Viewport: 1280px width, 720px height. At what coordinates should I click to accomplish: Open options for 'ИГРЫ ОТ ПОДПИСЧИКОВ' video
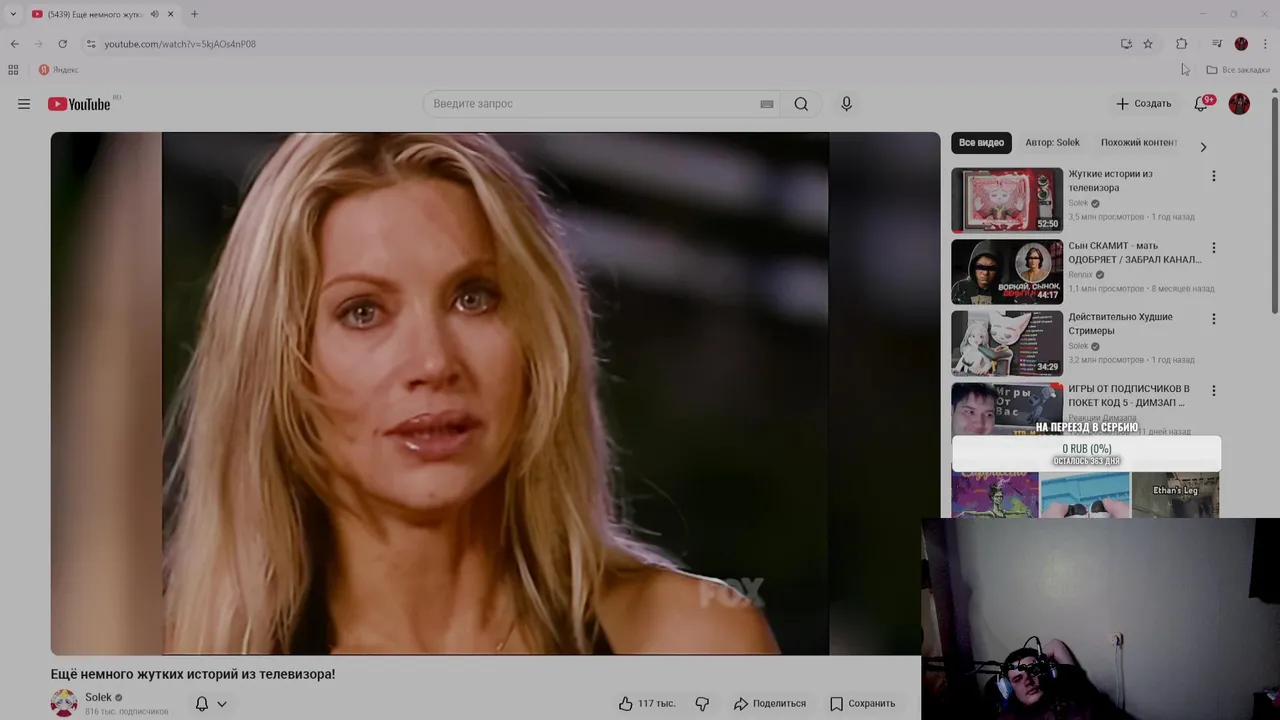(1214, 391)
